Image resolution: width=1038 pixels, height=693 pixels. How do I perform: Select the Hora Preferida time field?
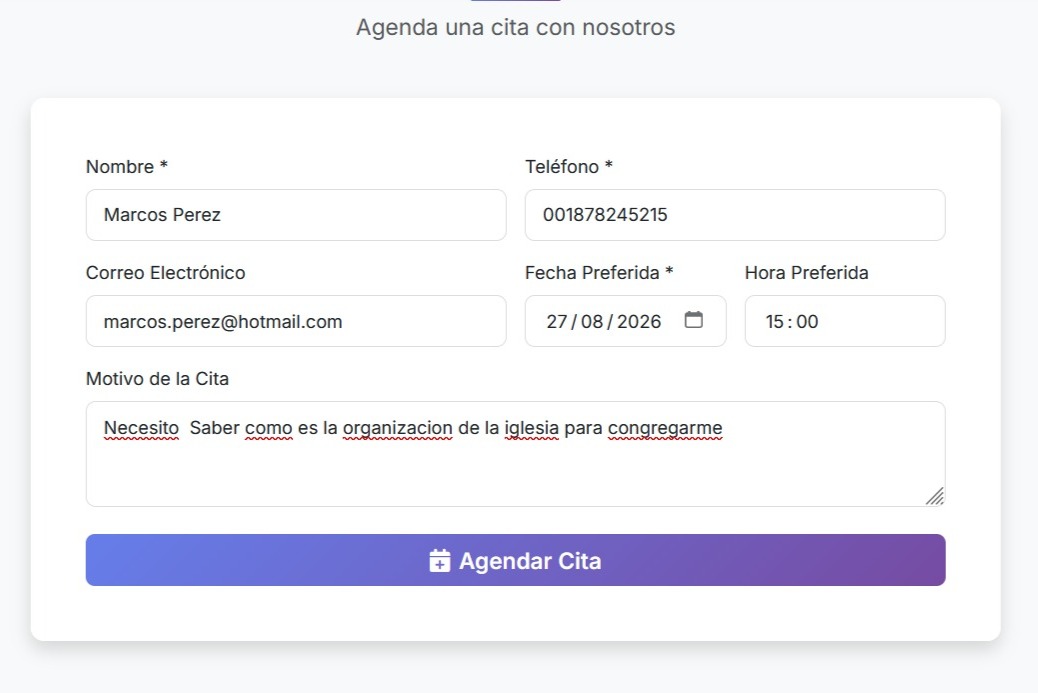[x=845, y=321]
